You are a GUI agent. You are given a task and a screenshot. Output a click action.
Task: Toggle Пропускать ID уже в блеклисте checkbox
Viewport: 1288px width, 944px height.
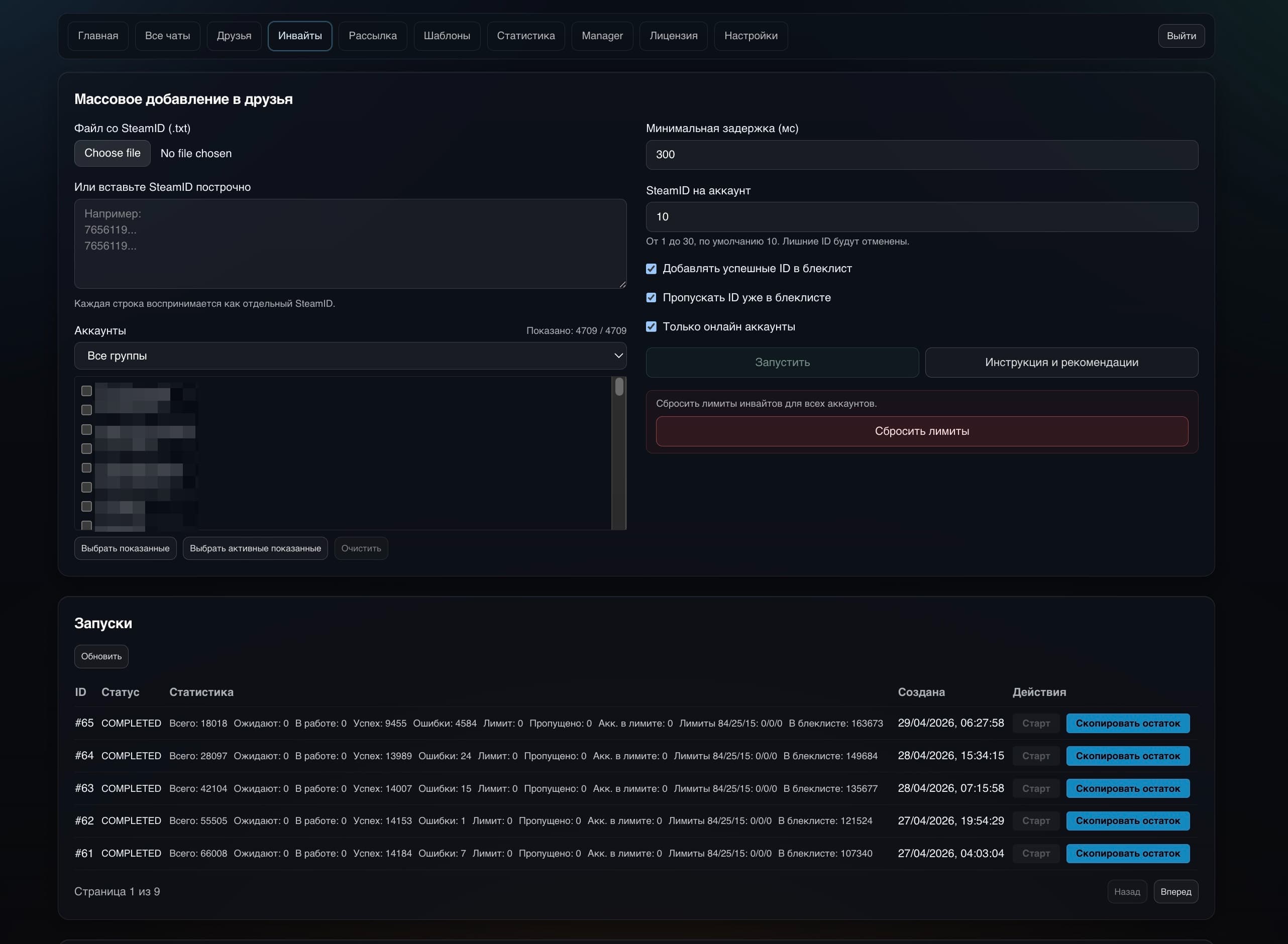[x=651, y=298]
